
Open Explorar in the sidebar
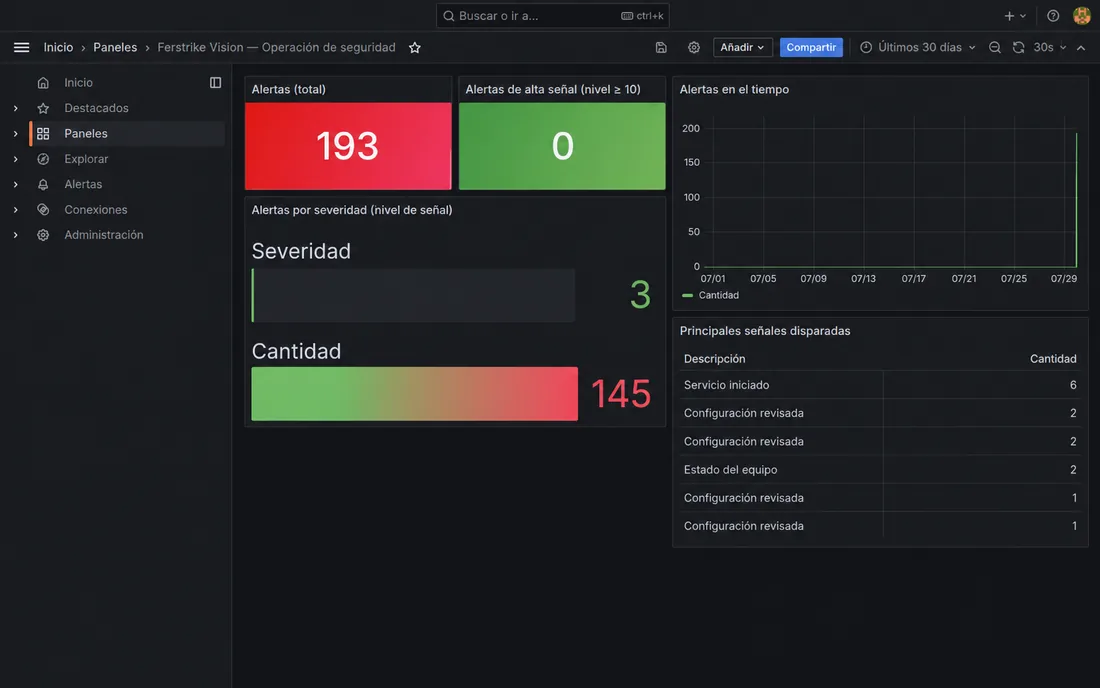pos(86,158)
